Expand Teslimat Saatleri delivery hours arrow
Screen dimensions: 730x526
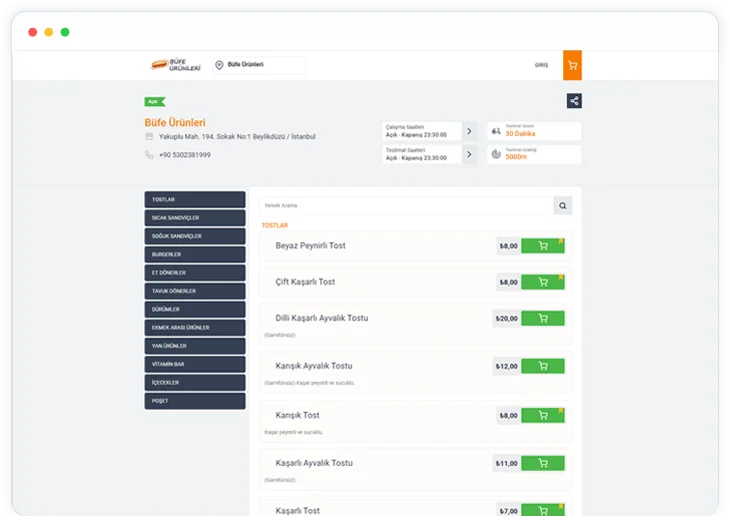pos(469,154)
